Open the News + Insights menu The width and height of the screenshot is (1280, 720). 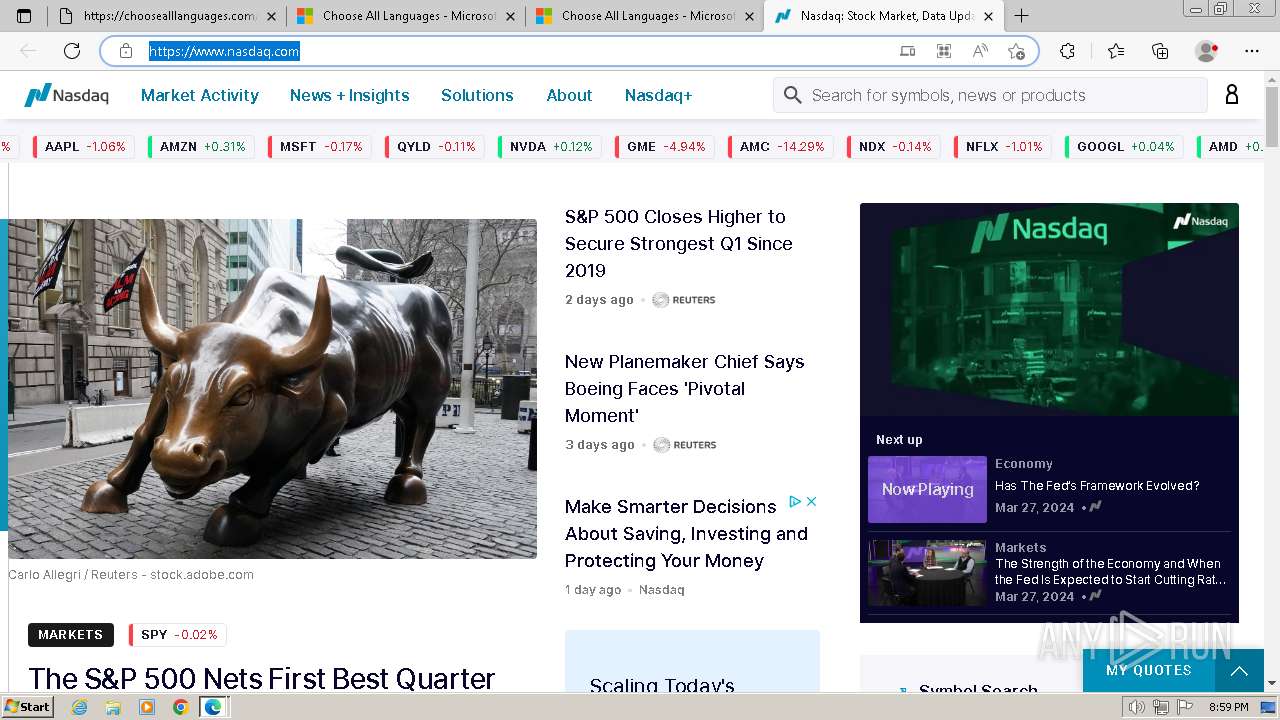(350, 95)
